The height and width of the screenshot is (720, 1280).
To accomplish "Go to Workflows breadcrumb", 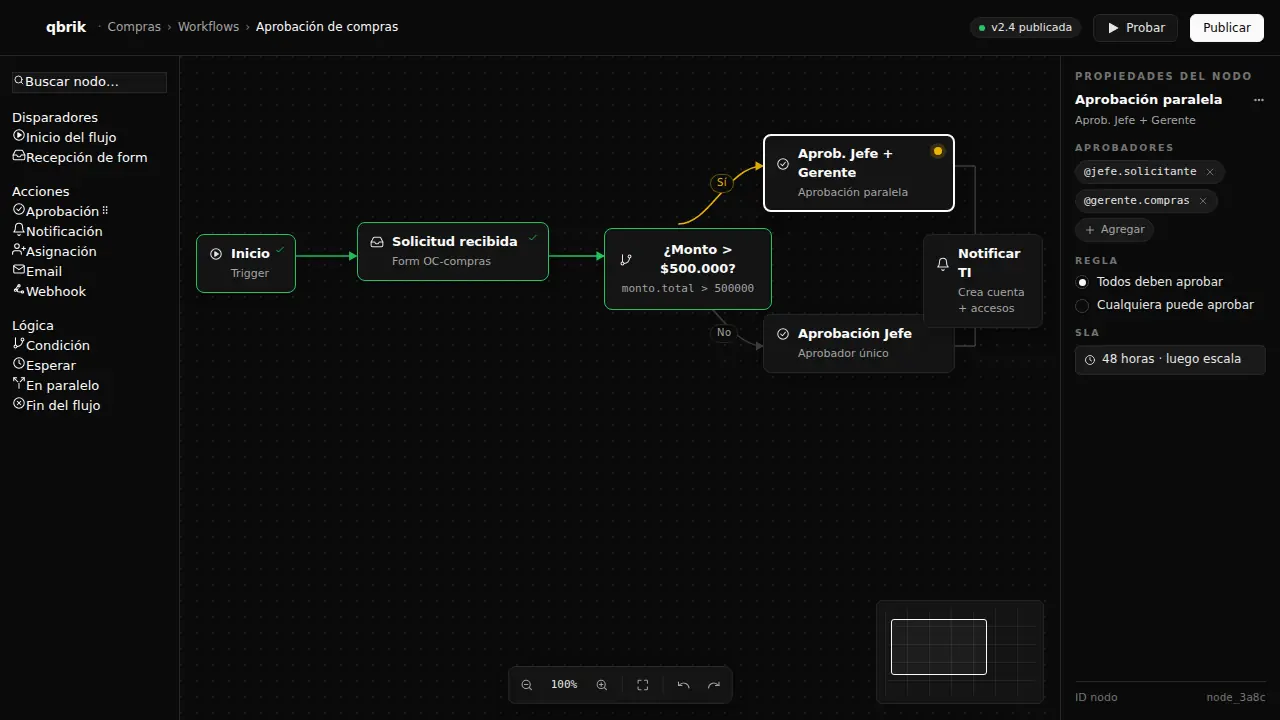I will 208,27.
